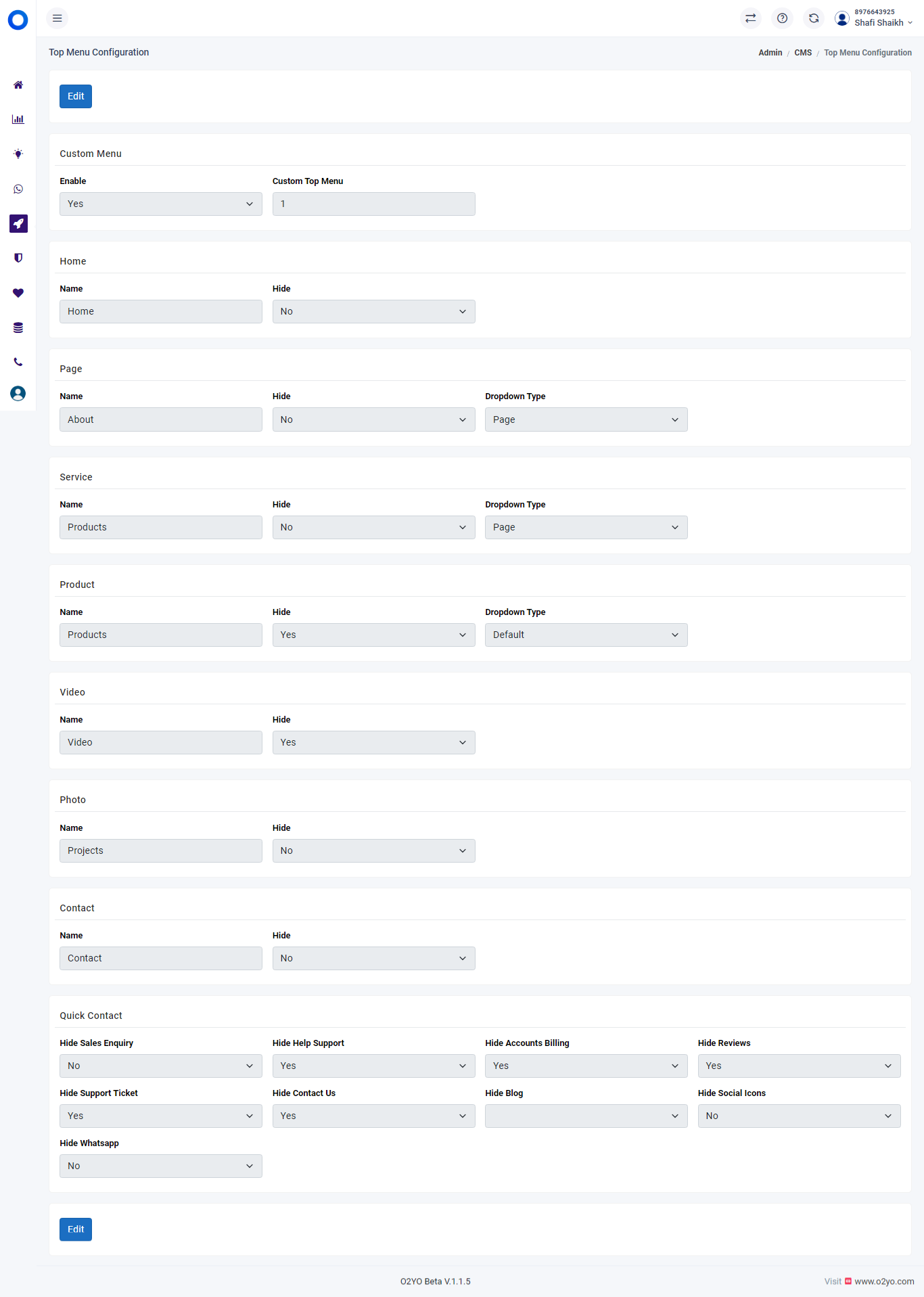Screen dimensions: 924x1297
Task: Expand the Hide Blog dropdown
Action: point(586,1116)
